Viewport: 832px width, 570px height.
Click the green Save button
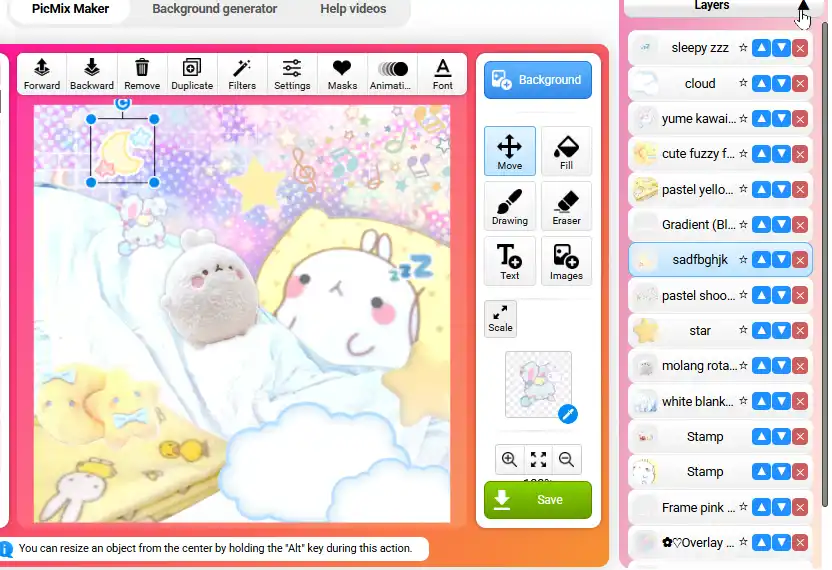pyautogui.click(x=538, y=499)
